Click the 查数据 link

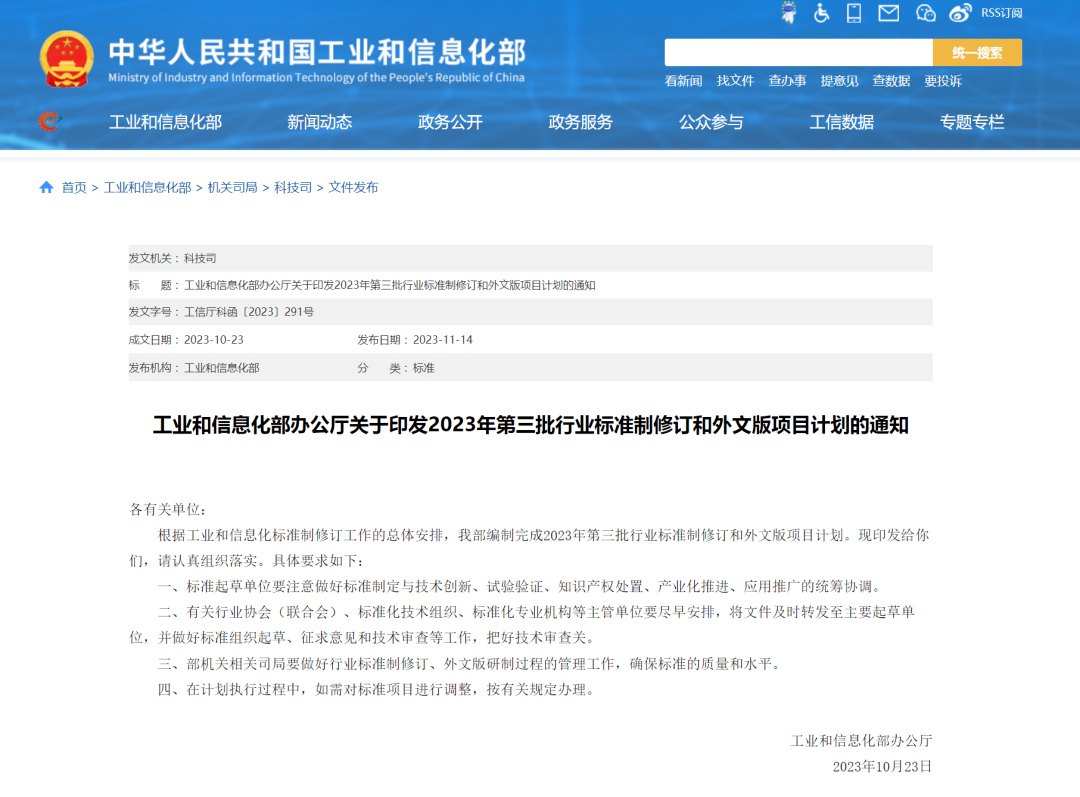tap(892, 81)
